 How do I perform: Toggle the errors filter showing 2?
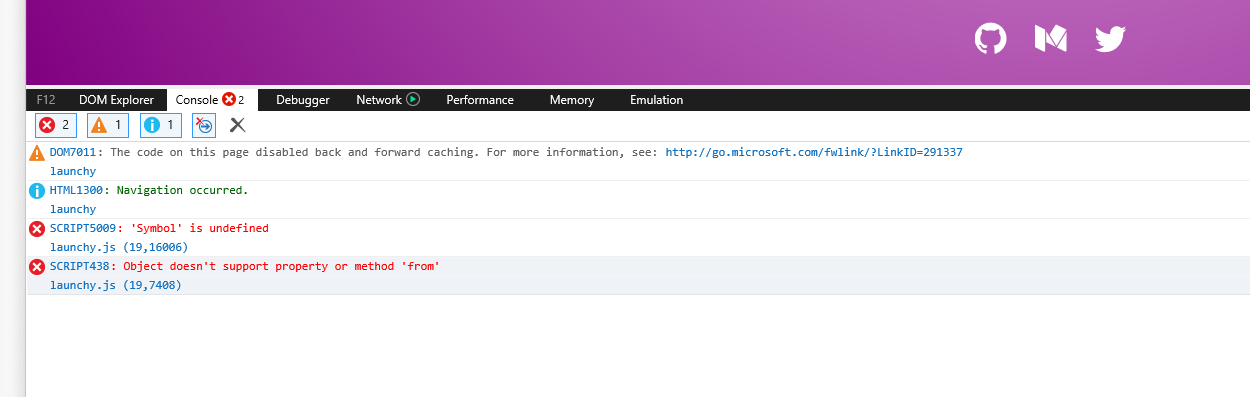(55, 125)
